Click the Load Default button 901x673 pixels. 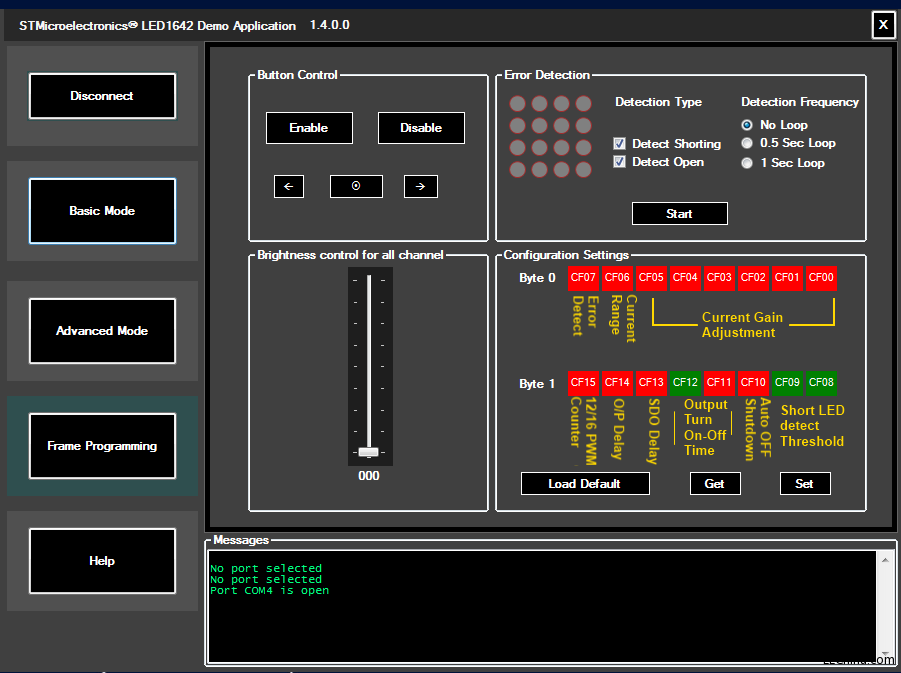coord(585,484)
